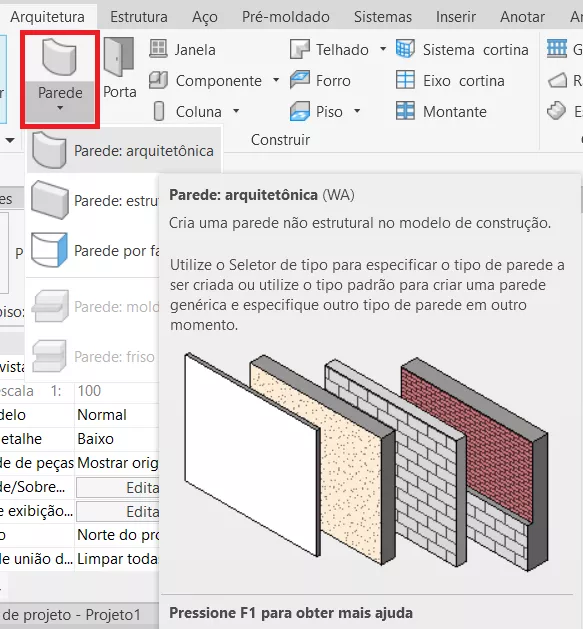Viewport: 583px width, 629px height.
Task: Open the Componente dropdown arrow
Action: pos(276,80)
